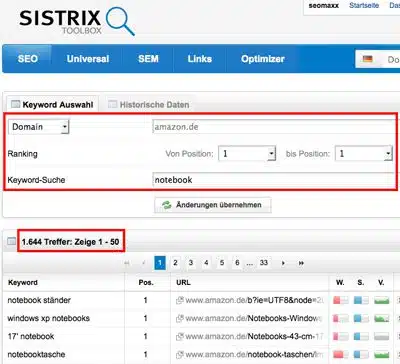Sort by Pos. column header
This screenshot has height=364, width=400.
point(146,283)
